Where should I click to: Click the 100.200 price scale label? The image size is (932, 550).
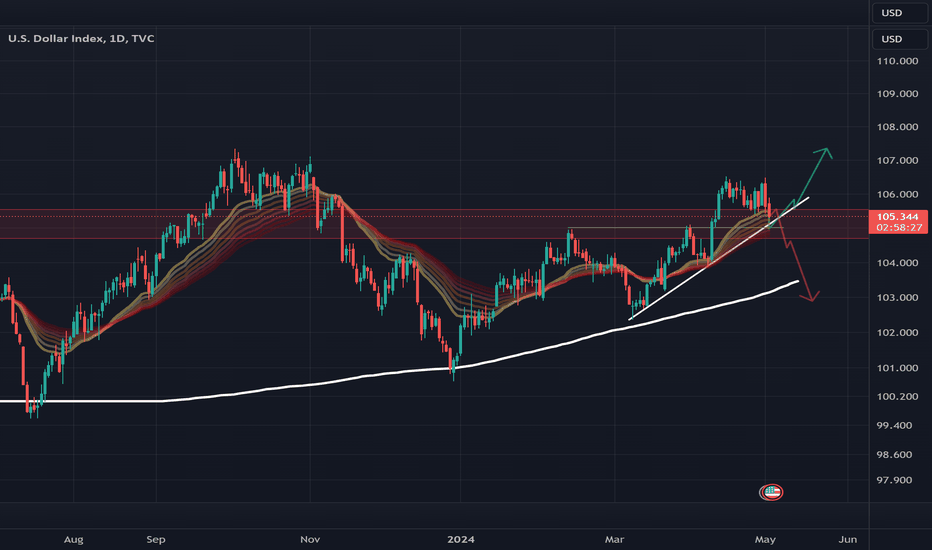898,397
